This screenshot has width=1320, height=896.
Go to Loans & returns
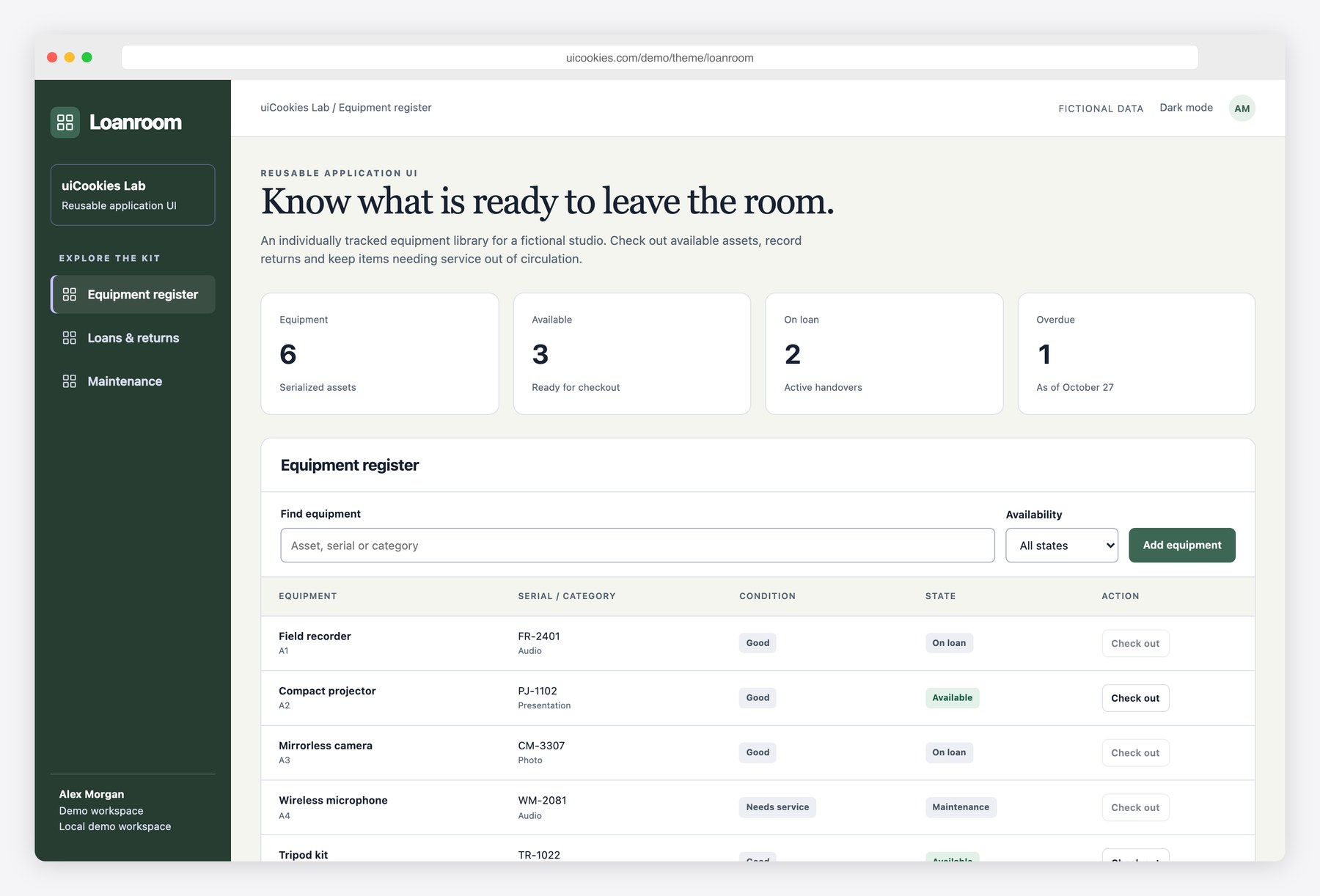coord(133,338)
